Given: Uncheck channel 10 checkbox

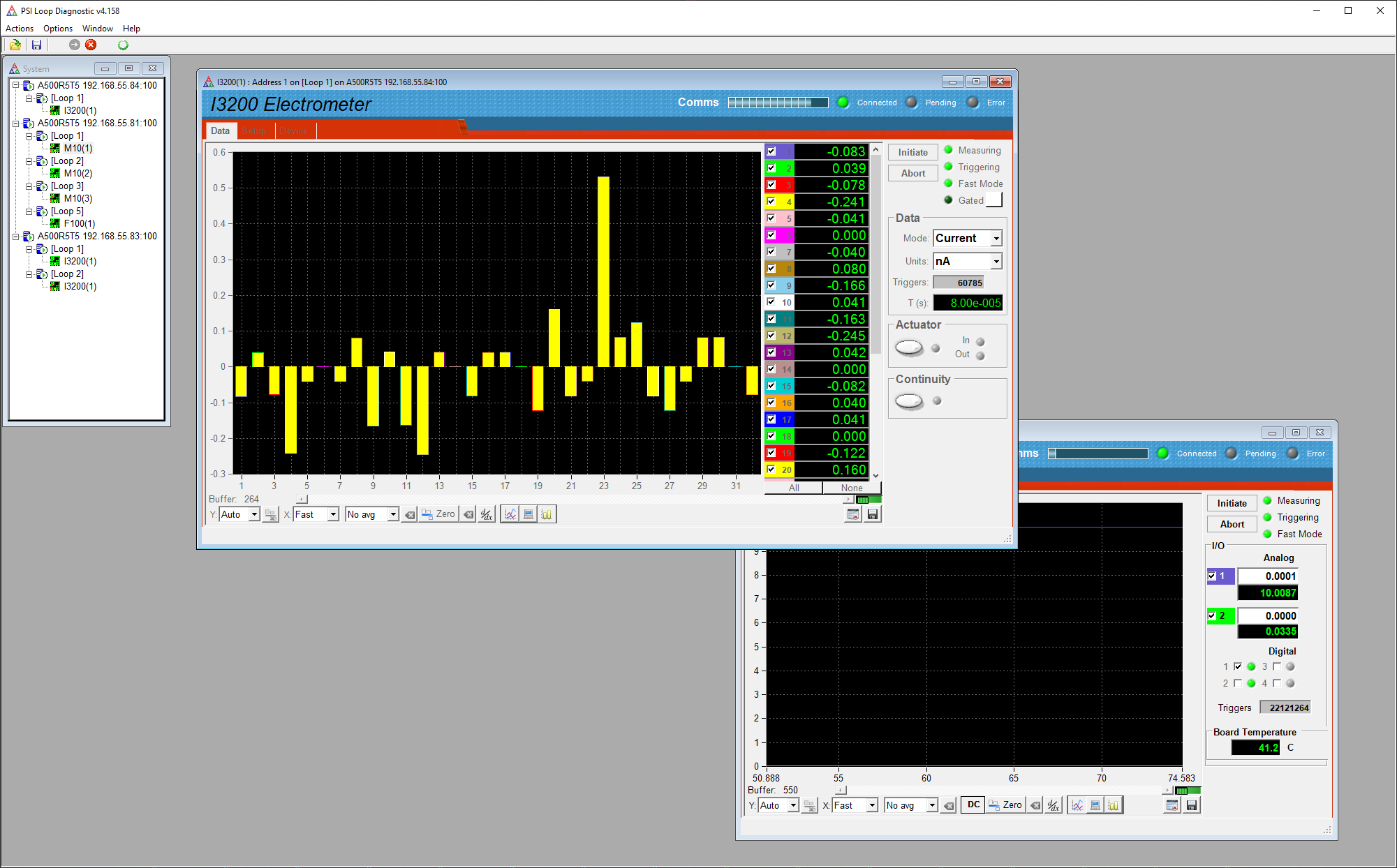Looking at the screenshot, I should (x=771, y=302).
